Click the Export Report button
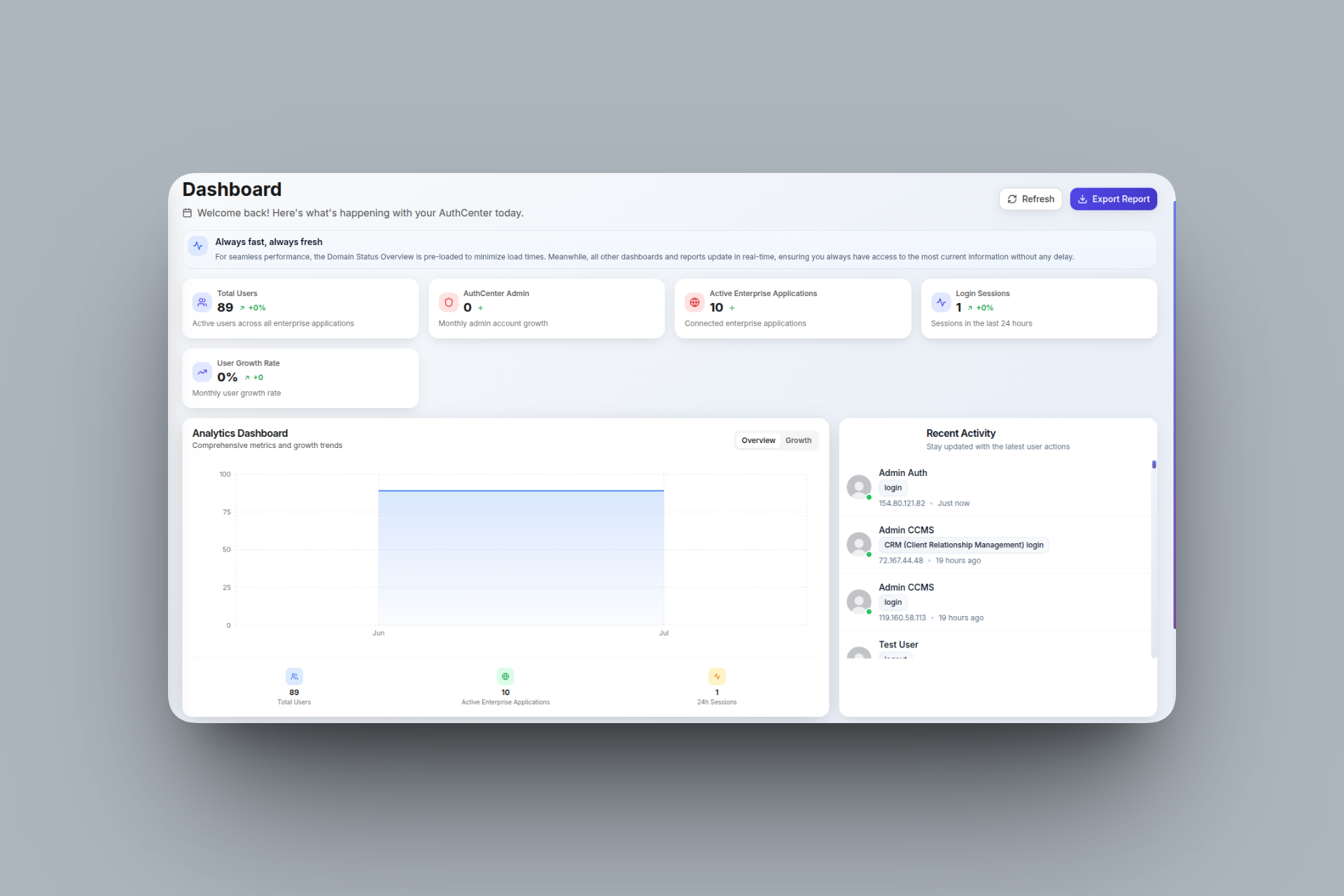 (x=1113, y=199)
